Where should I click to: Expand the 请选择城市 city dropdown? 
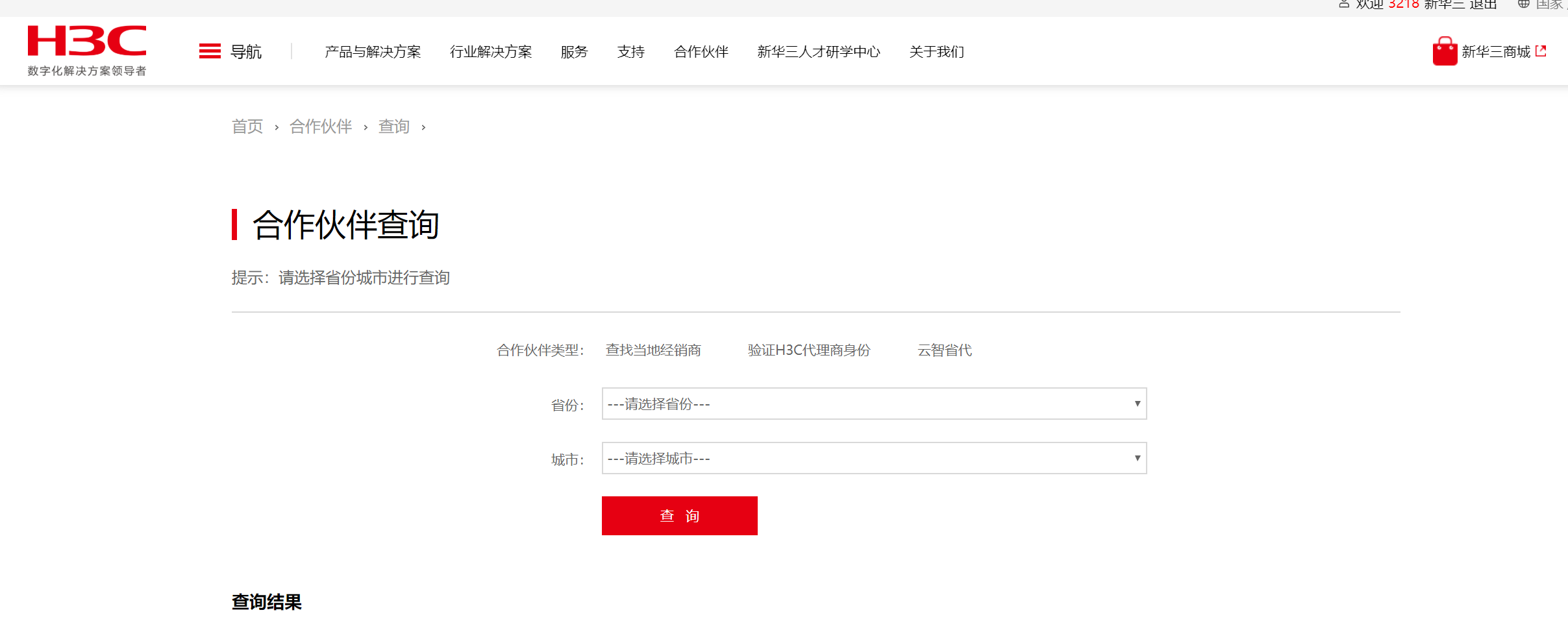tap(874, 458)
